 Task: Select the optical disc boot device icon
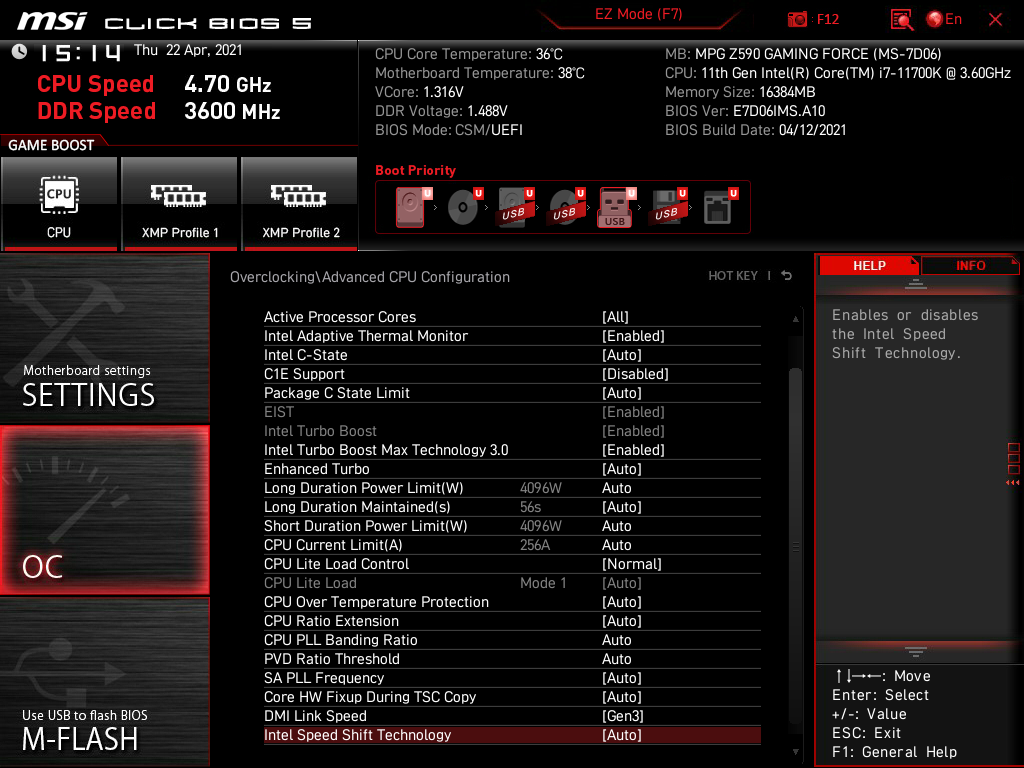[x=464, y=207]
